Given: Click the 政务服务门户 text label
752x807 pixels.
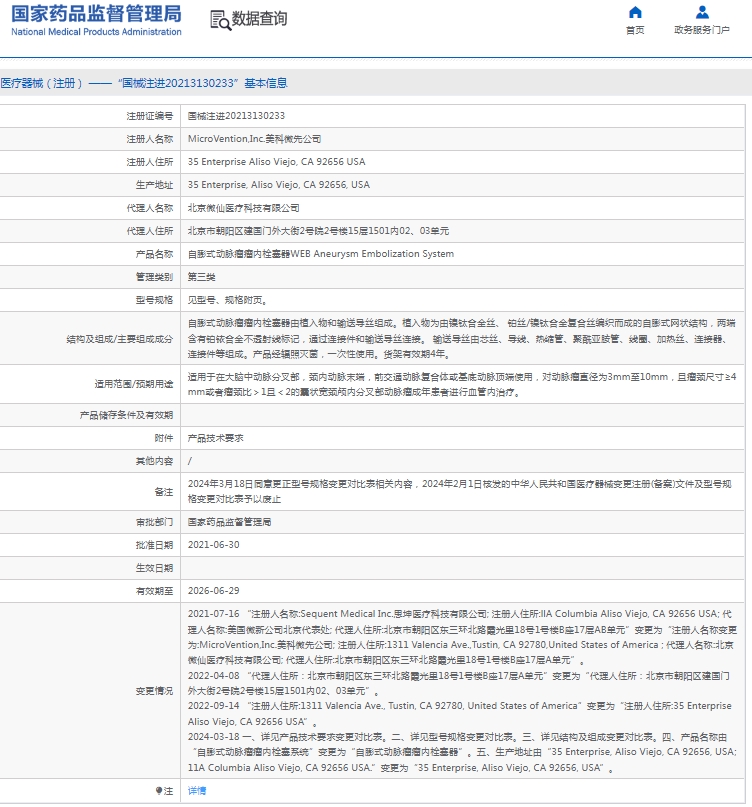Looking at the screenshot, I should click(702, 30).
